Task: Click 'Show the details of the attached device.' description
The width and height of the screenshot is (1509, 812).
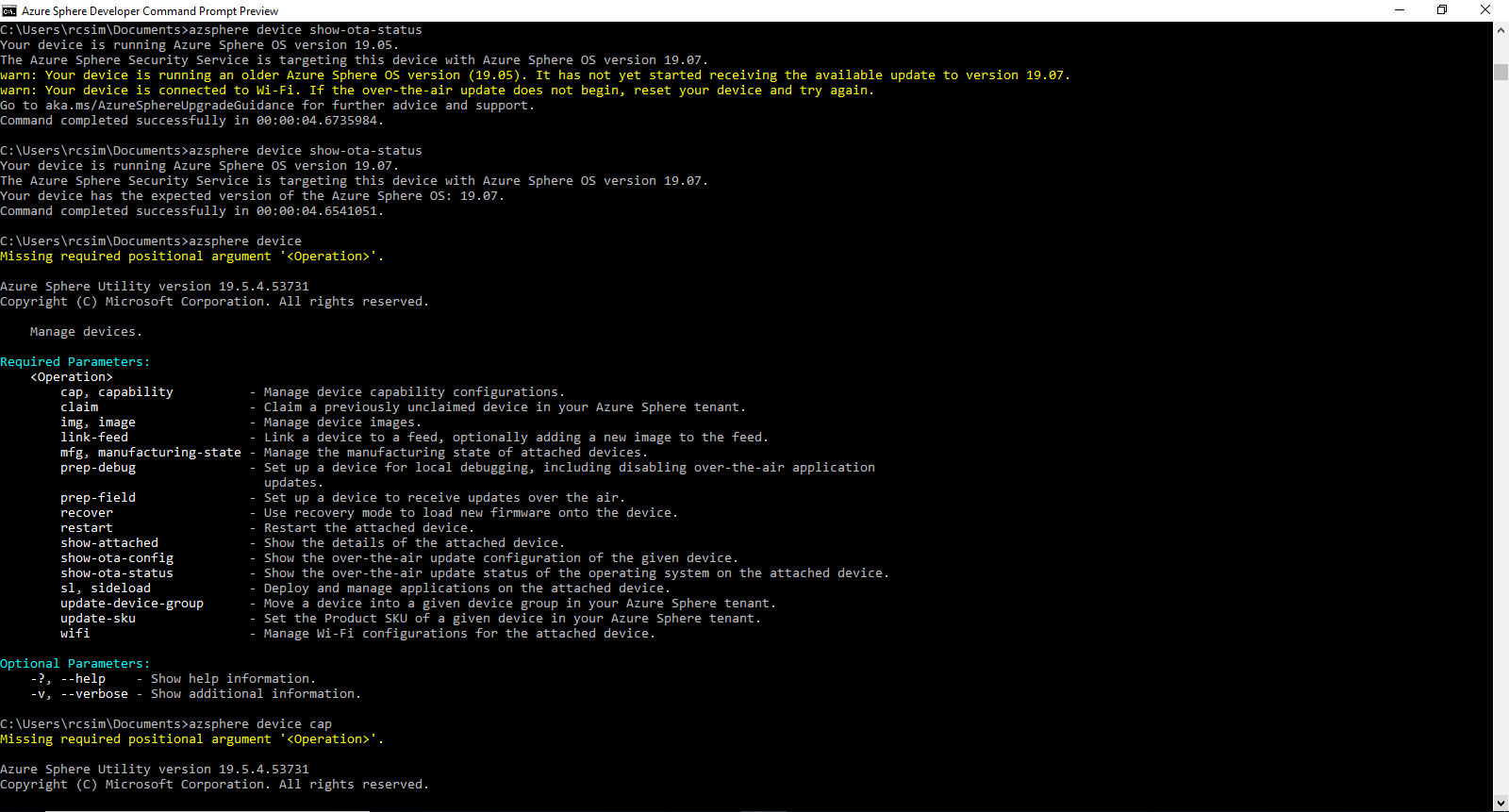Action: point(415,543)
